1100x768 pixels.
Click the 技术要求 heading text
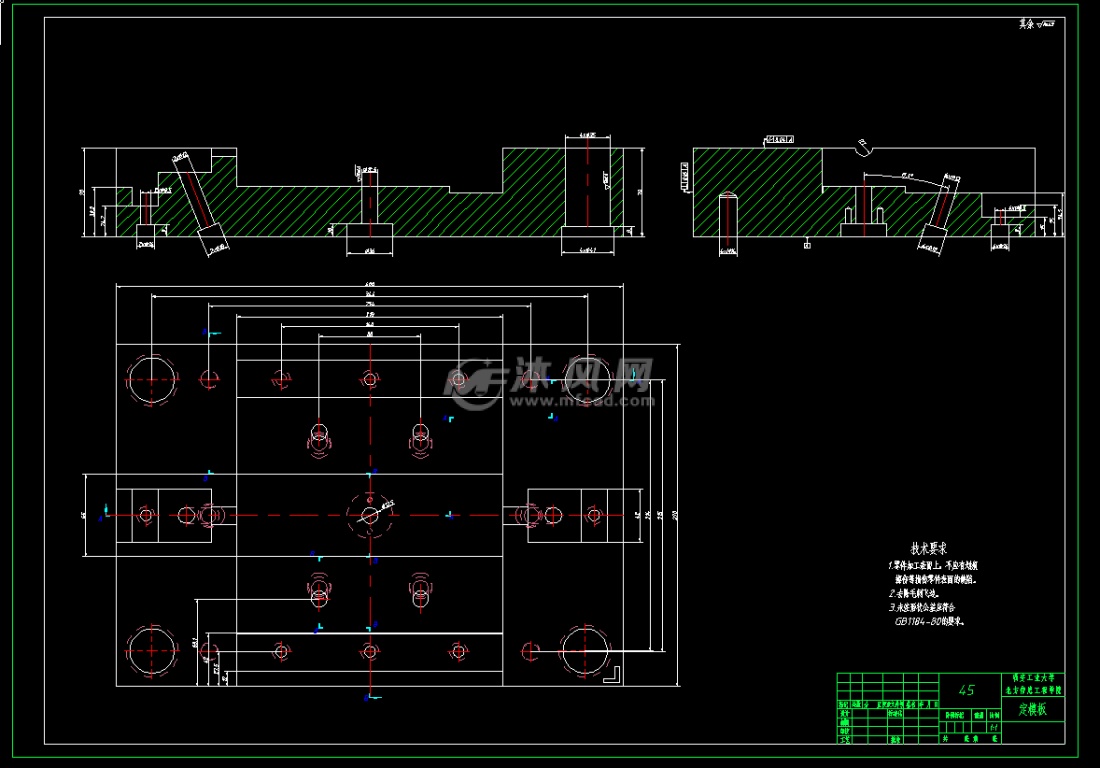930,549
